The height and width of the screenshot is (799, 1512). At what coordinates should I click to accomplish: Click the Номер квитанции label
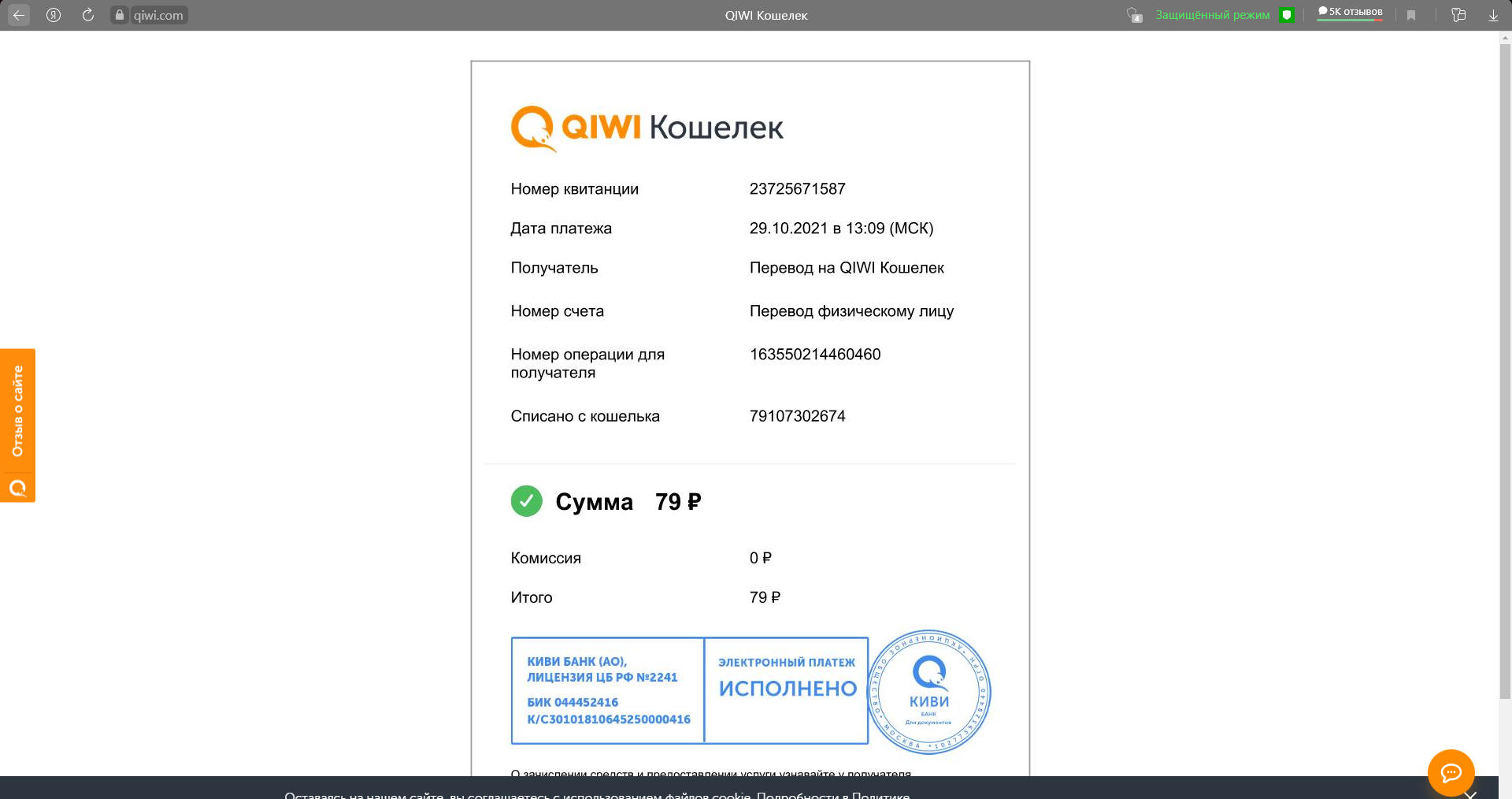click(574, 189)
